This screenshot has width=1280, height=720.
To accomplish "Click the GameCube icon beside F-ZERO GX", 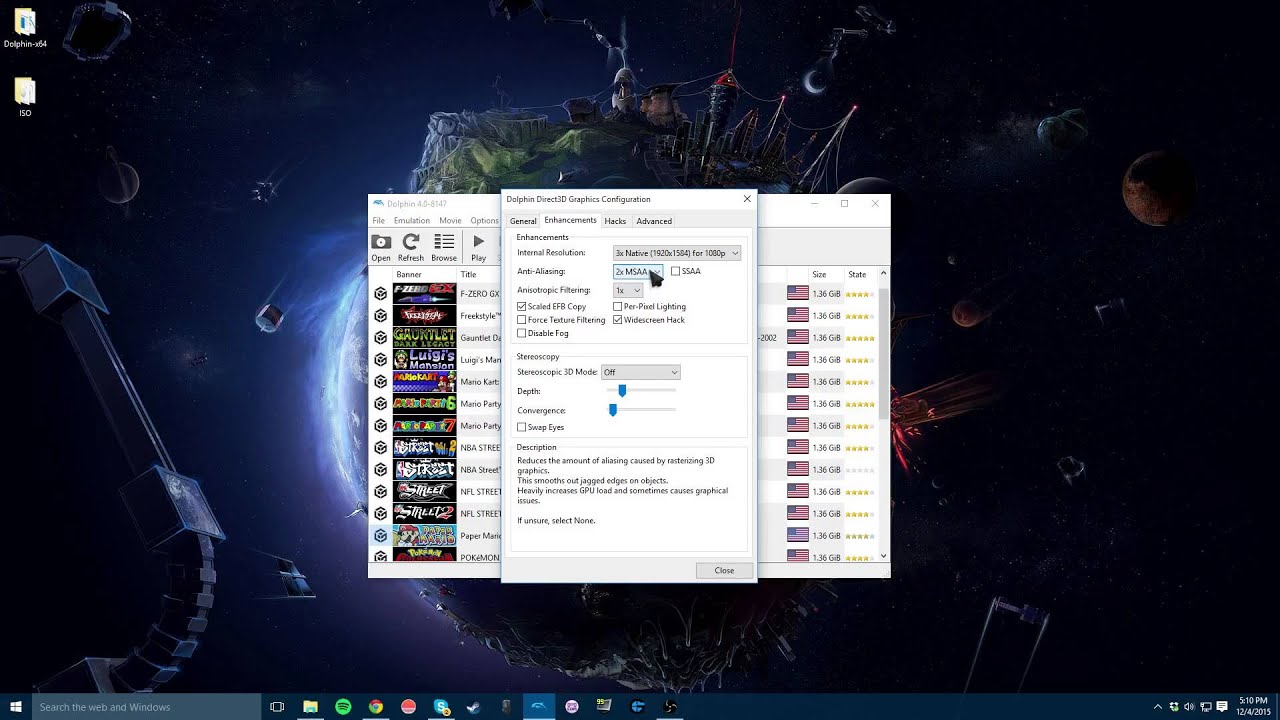I will coord(380,294).
